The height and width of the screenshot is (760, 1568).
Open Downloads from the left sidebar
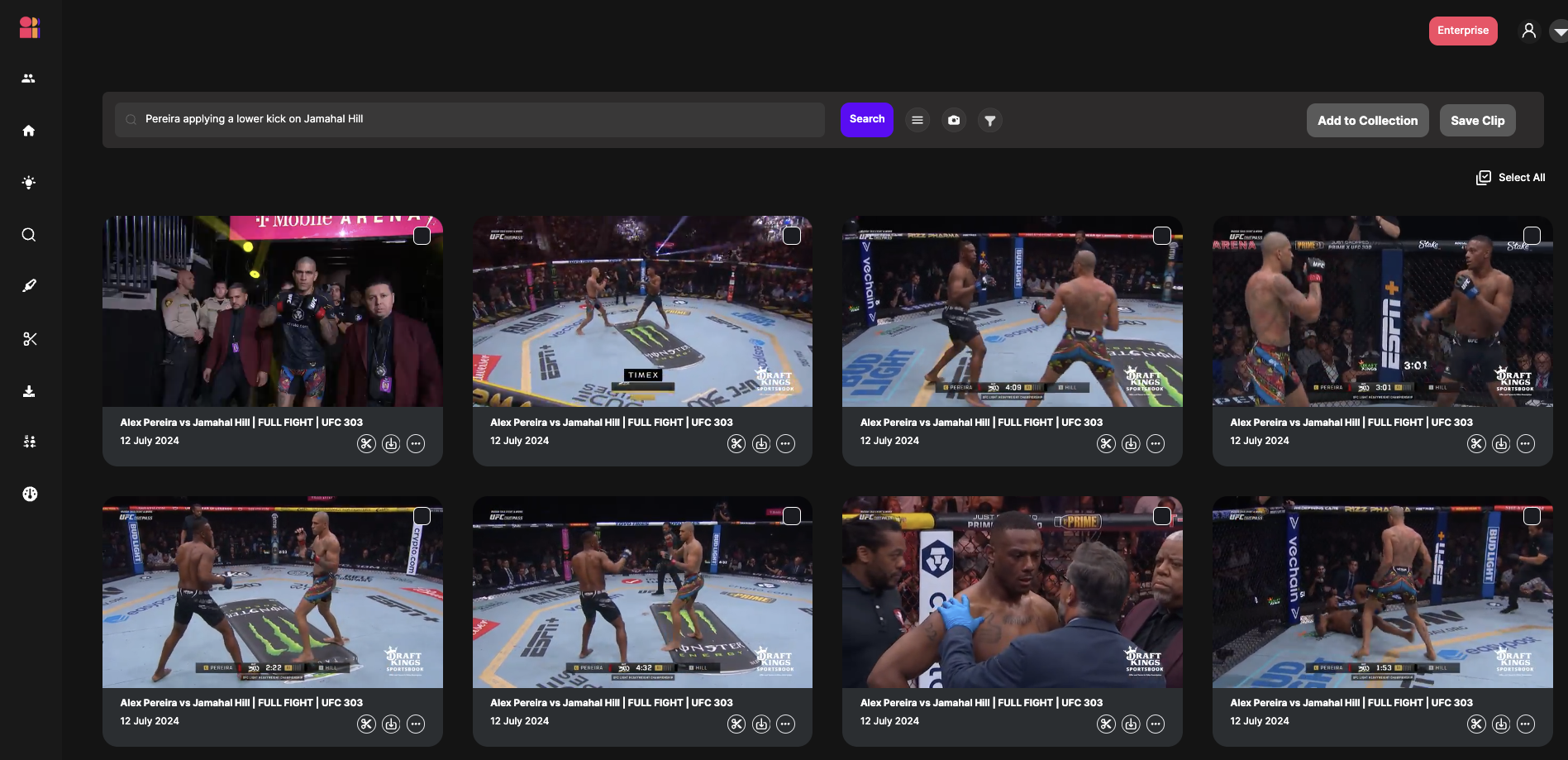click(x=29, y=390)
